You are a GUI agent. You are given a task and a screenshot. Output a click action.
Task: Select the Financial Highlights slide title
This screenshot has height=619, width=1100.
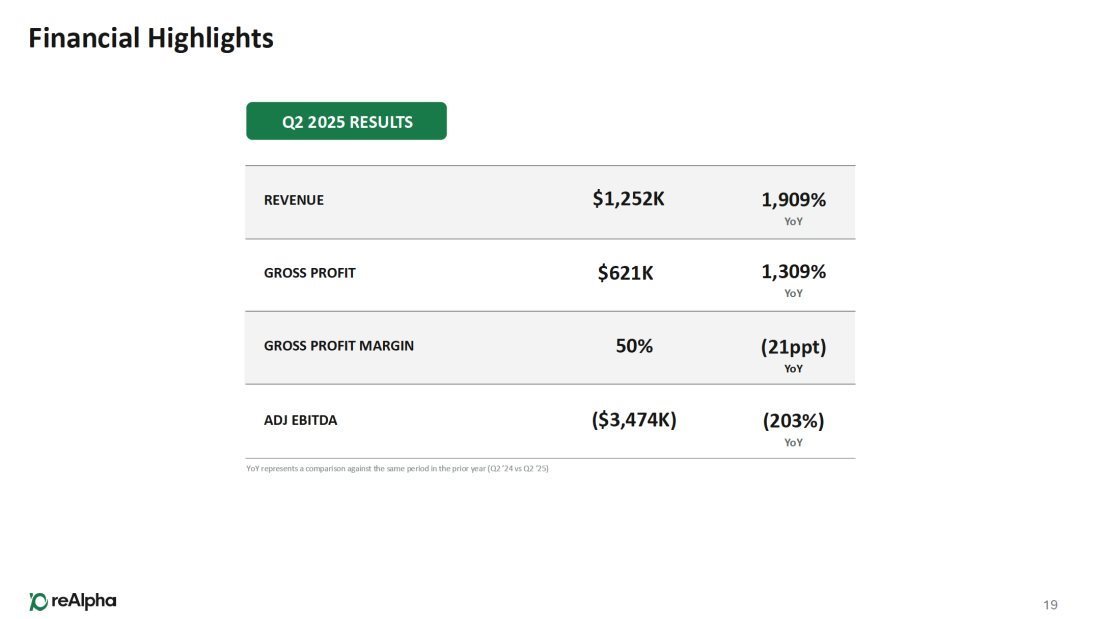click(151, 39)
